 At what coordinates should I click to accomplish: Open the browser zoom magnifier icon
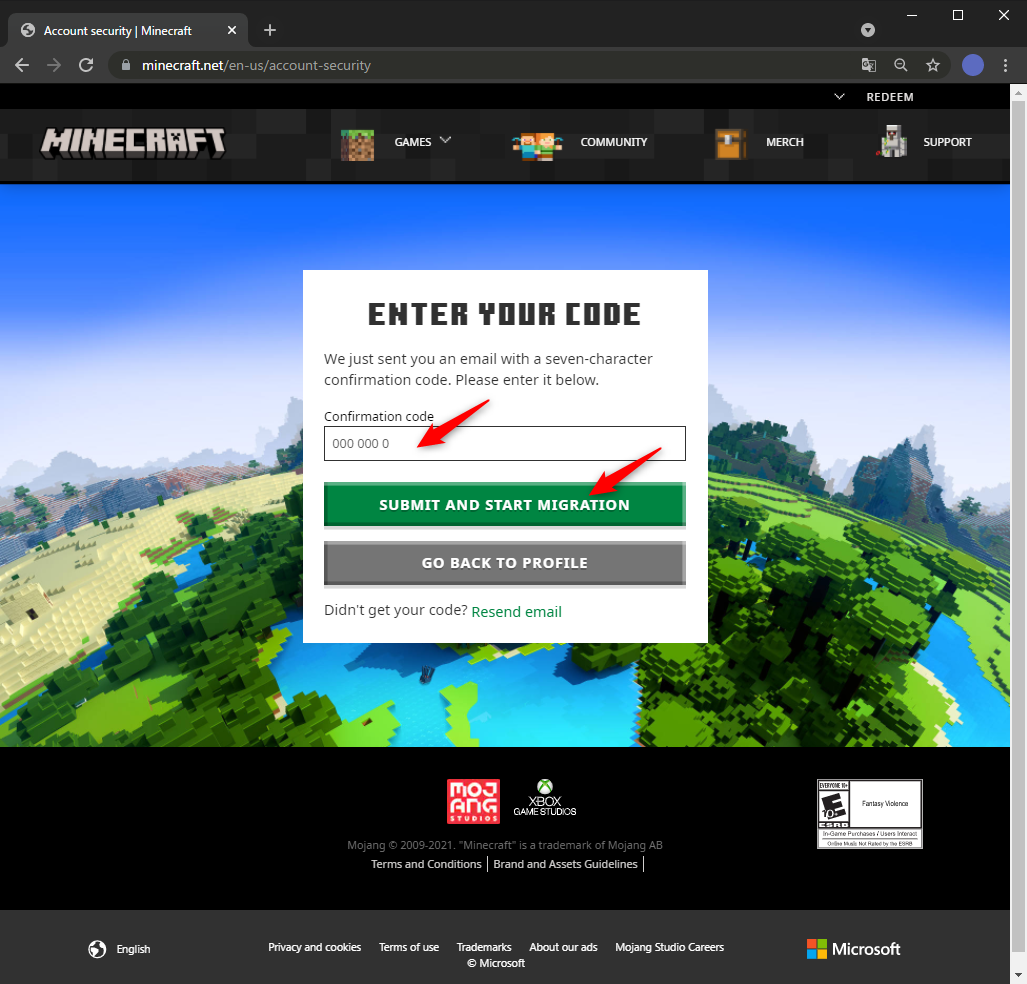point(901,65)
